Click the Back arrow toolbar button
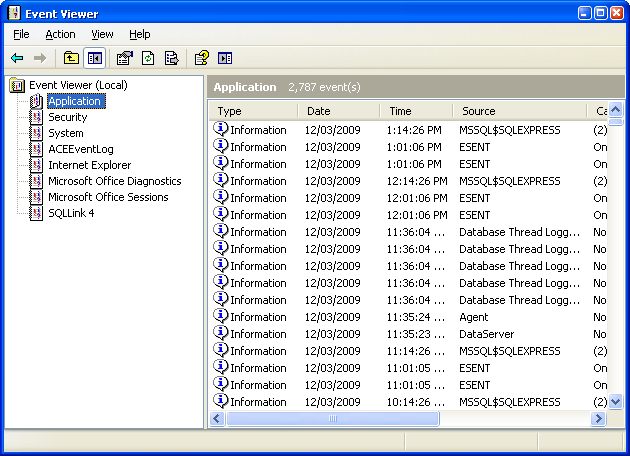 [x=17, y=58]
